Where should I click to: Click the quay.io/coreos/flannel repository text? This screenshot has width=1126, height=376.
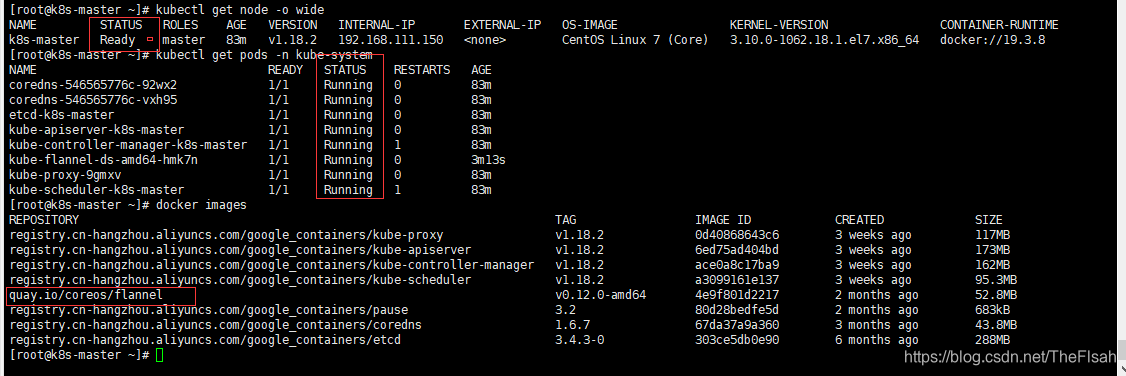click(x=86, y=295)
